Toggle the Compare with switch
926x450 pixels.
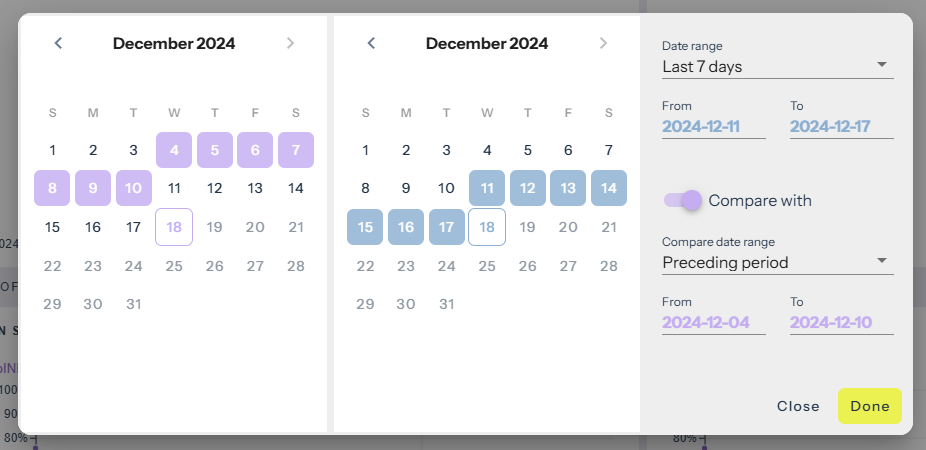683,200
